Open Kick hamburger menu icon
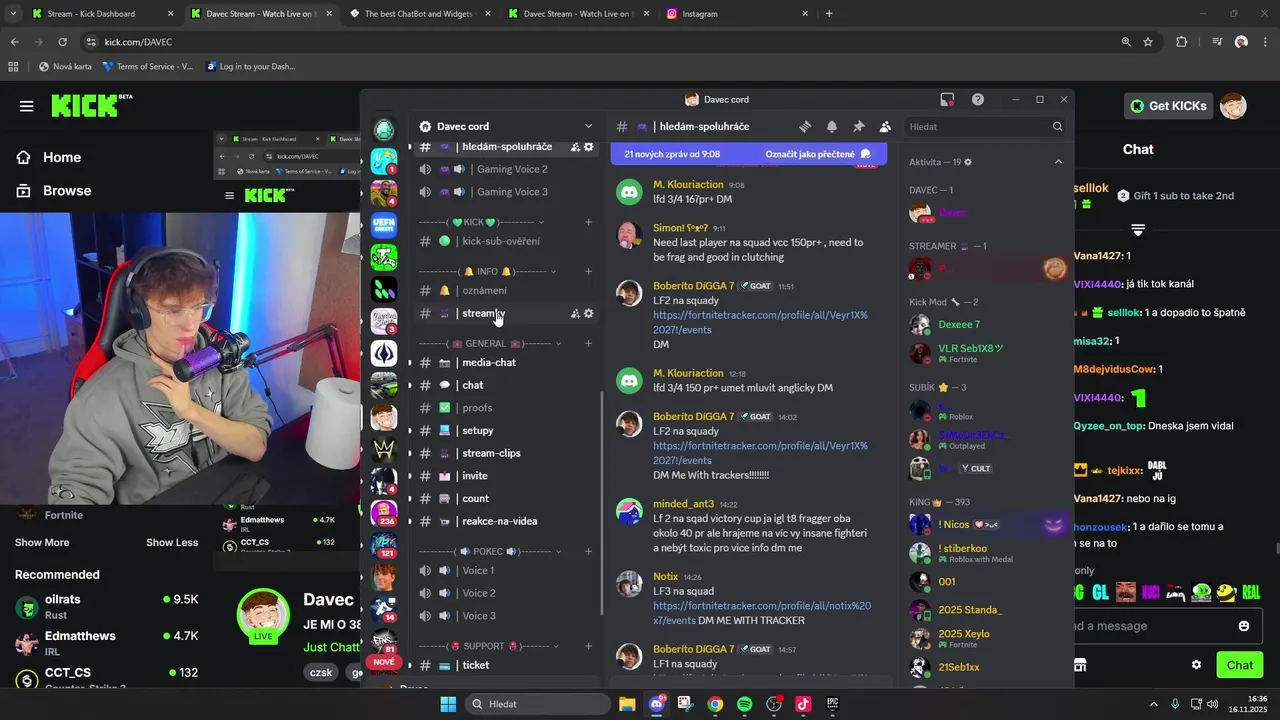 (x=26, y=106)
